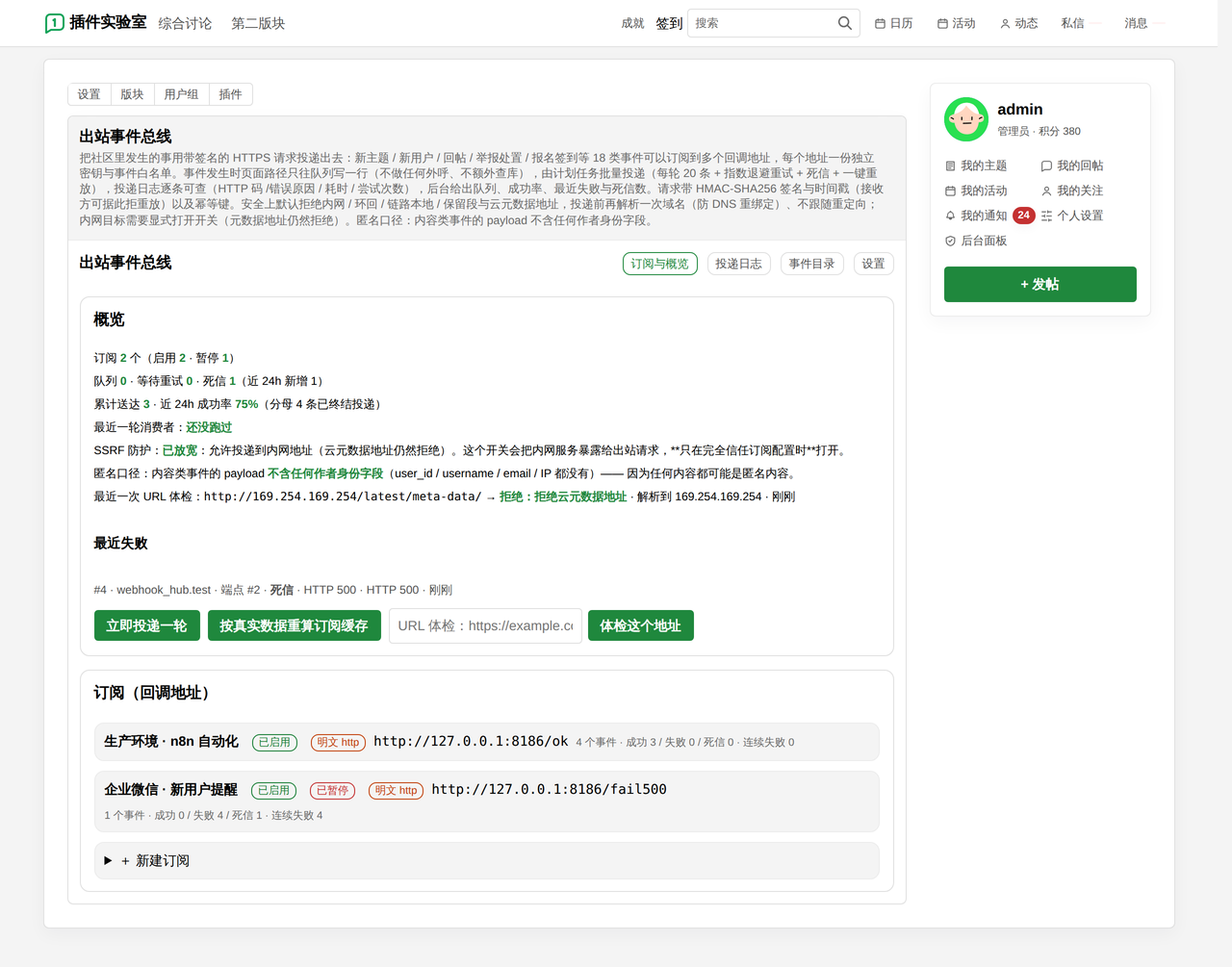Open 综合讨论 nav link
1232x967 pixels.
(185, 23)
